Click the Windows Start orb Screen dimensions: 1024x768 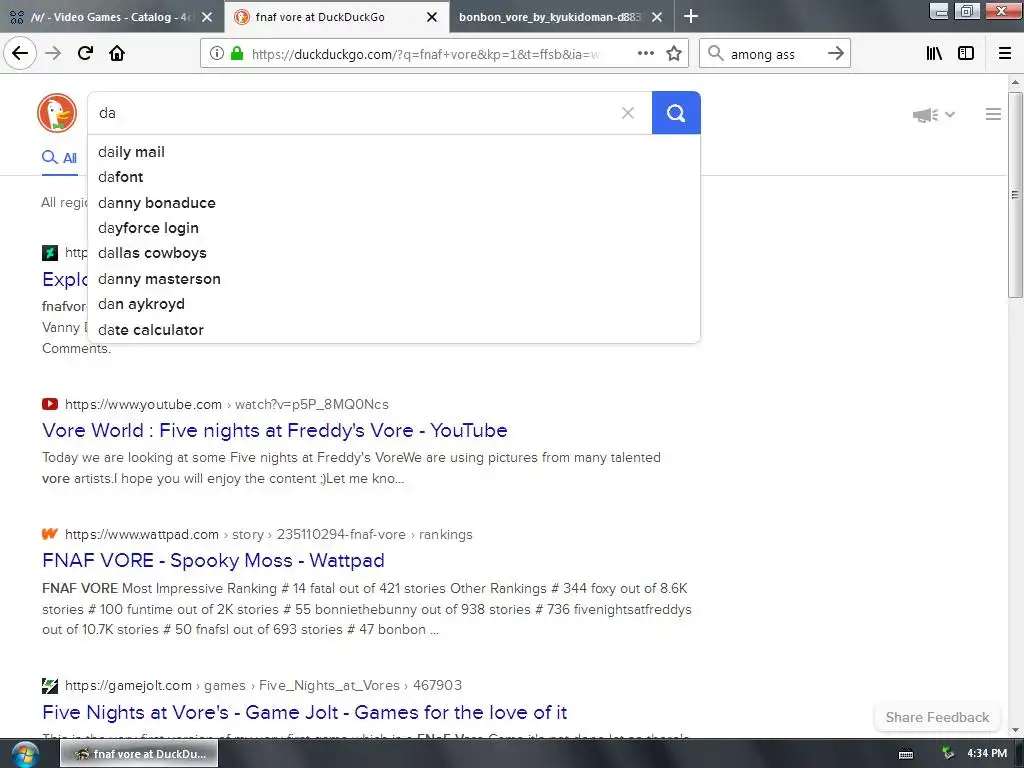click(25, 755)
